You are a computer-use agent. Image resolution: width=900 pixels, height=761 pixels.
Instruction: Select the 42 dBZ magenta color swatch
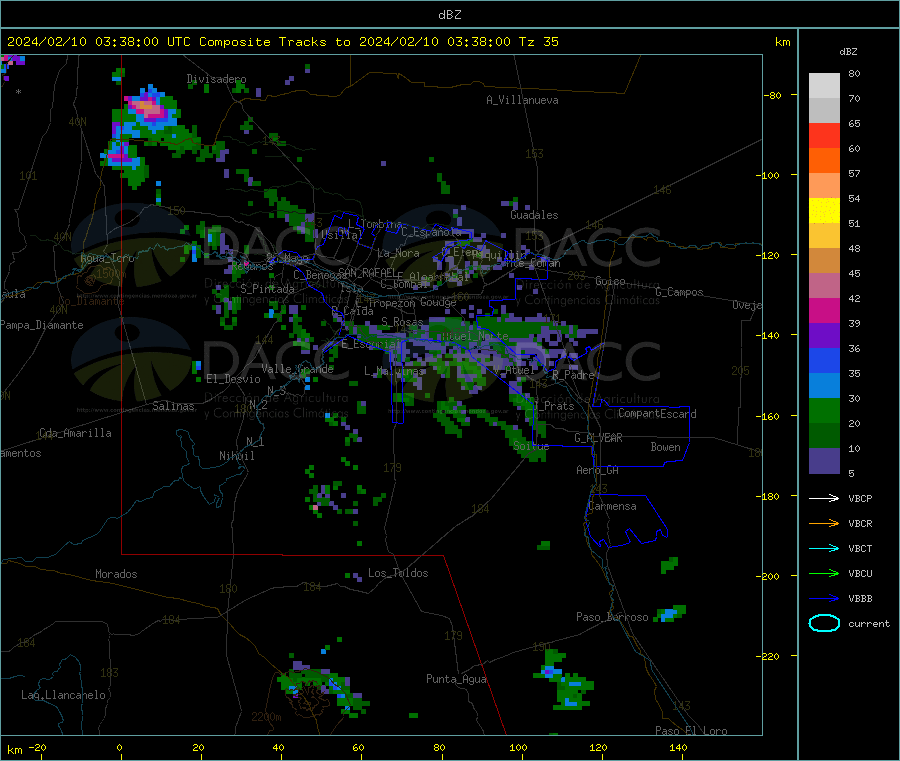coord(824,310)
